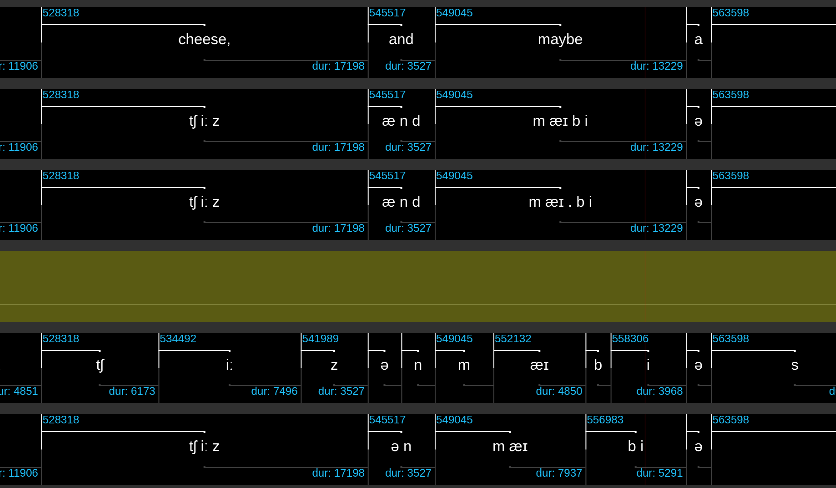Viewport: 836px width, 488px height.
Task: Click the olive-colored empty tier band
Action: (x=418, y=286)
